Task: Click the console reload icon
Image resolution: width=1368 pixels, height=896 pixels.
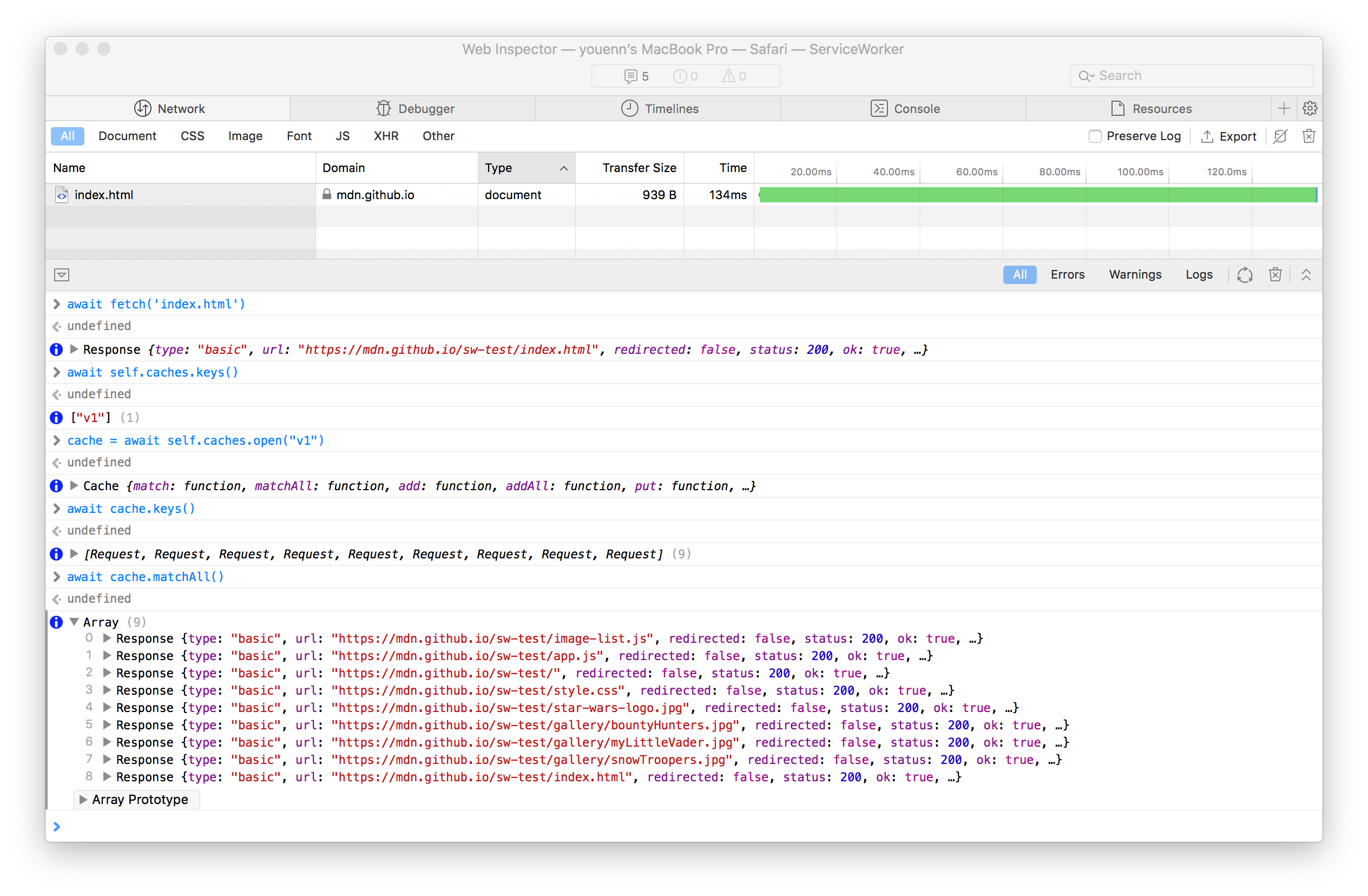Action: coord(1245,275)
